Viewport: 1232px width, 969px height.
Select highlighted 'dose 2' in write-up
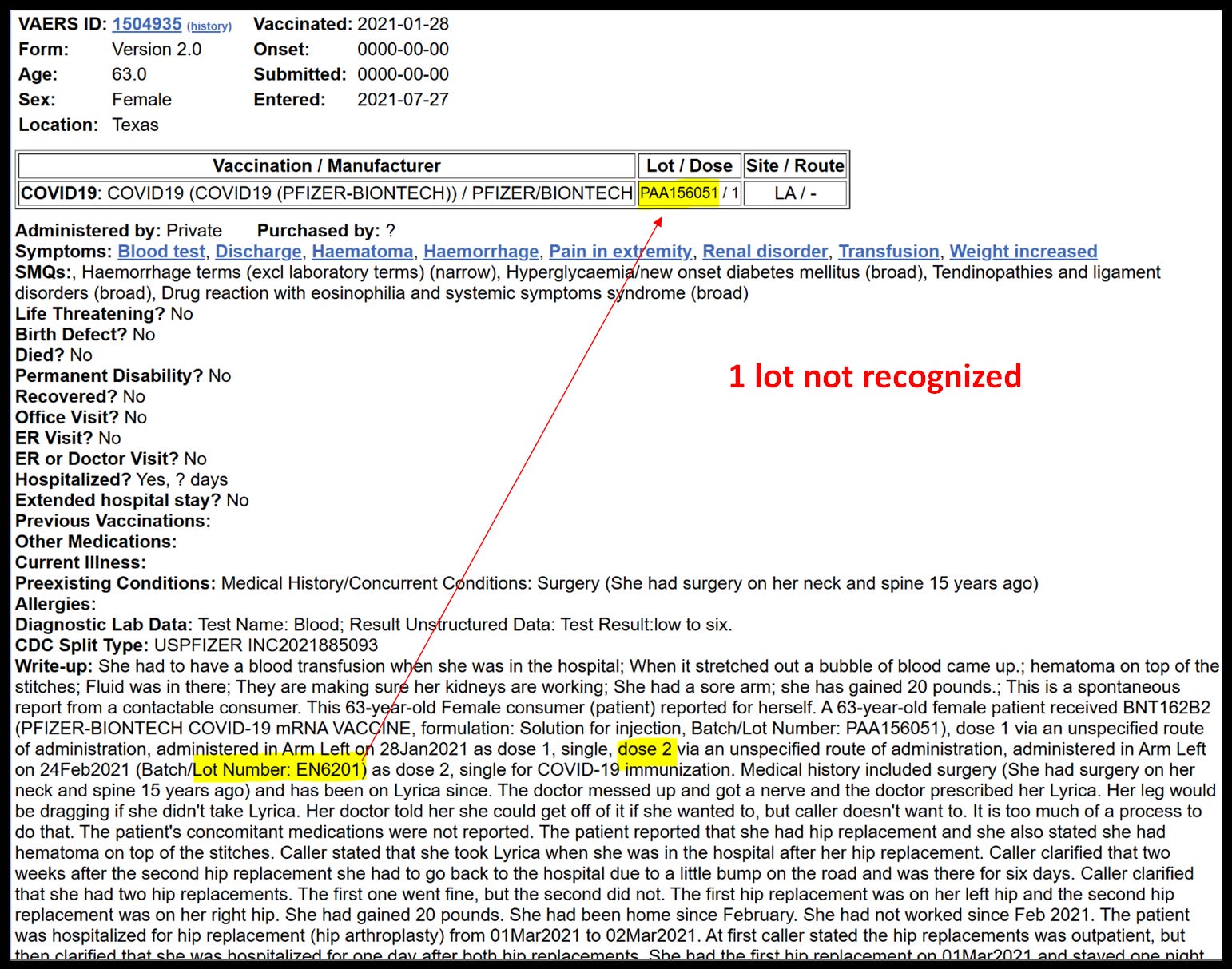click(x=646, y=749)
